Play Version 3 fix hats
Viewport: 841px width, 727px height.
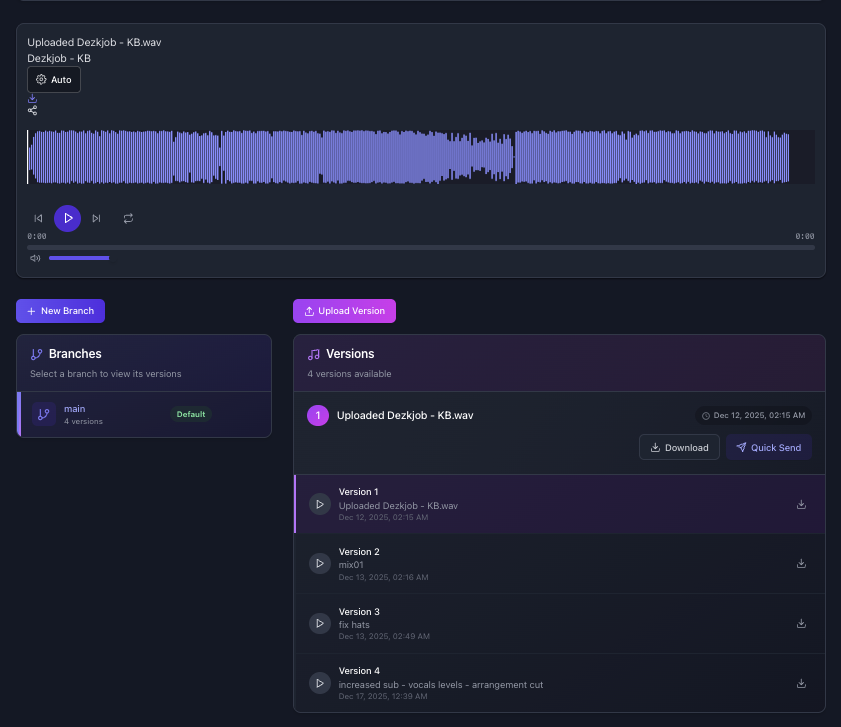point(319,624)
